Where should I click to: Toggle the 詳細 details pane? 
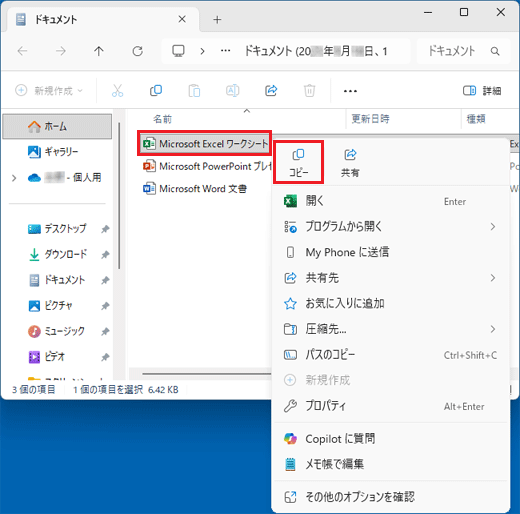[482, 90]
